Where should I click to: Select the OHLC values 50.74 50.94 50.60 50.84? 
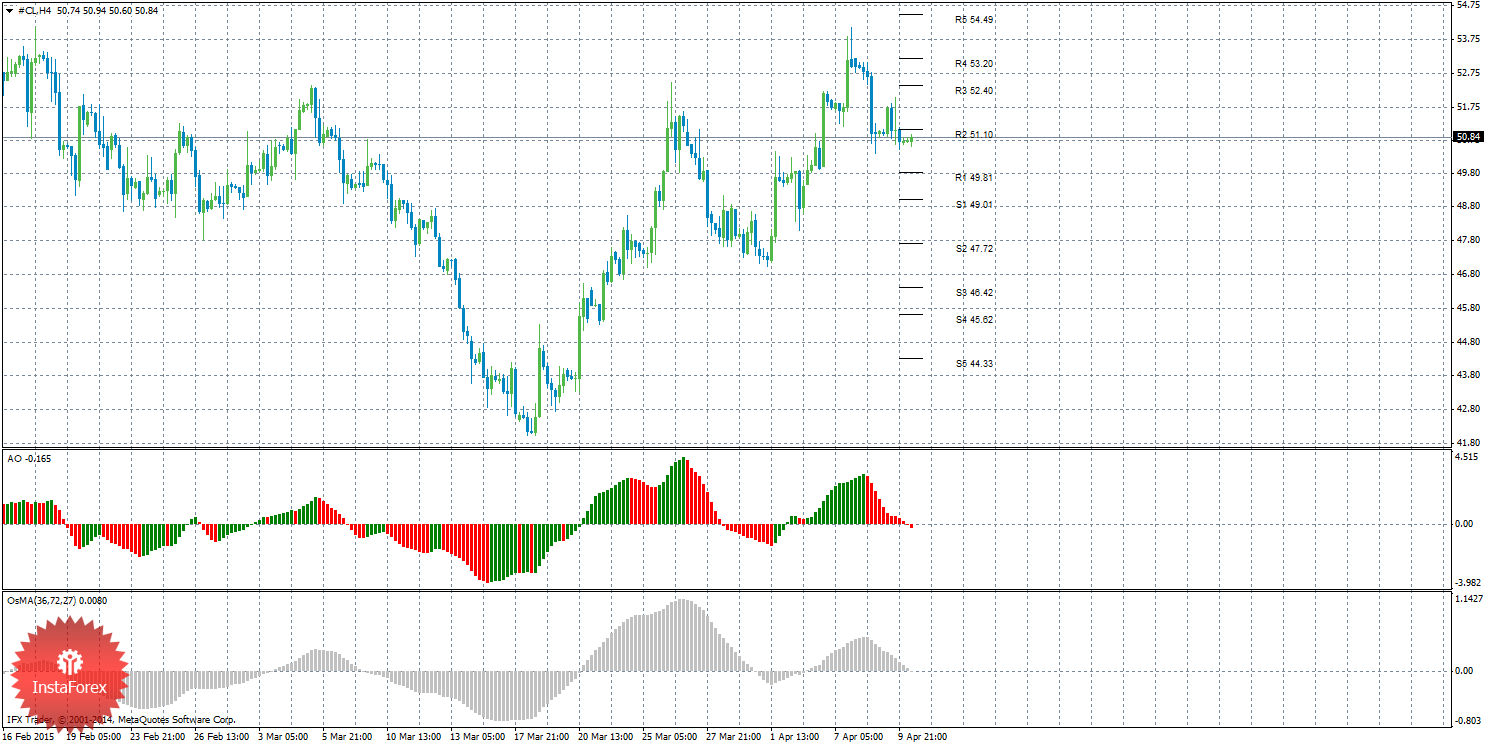107,10
